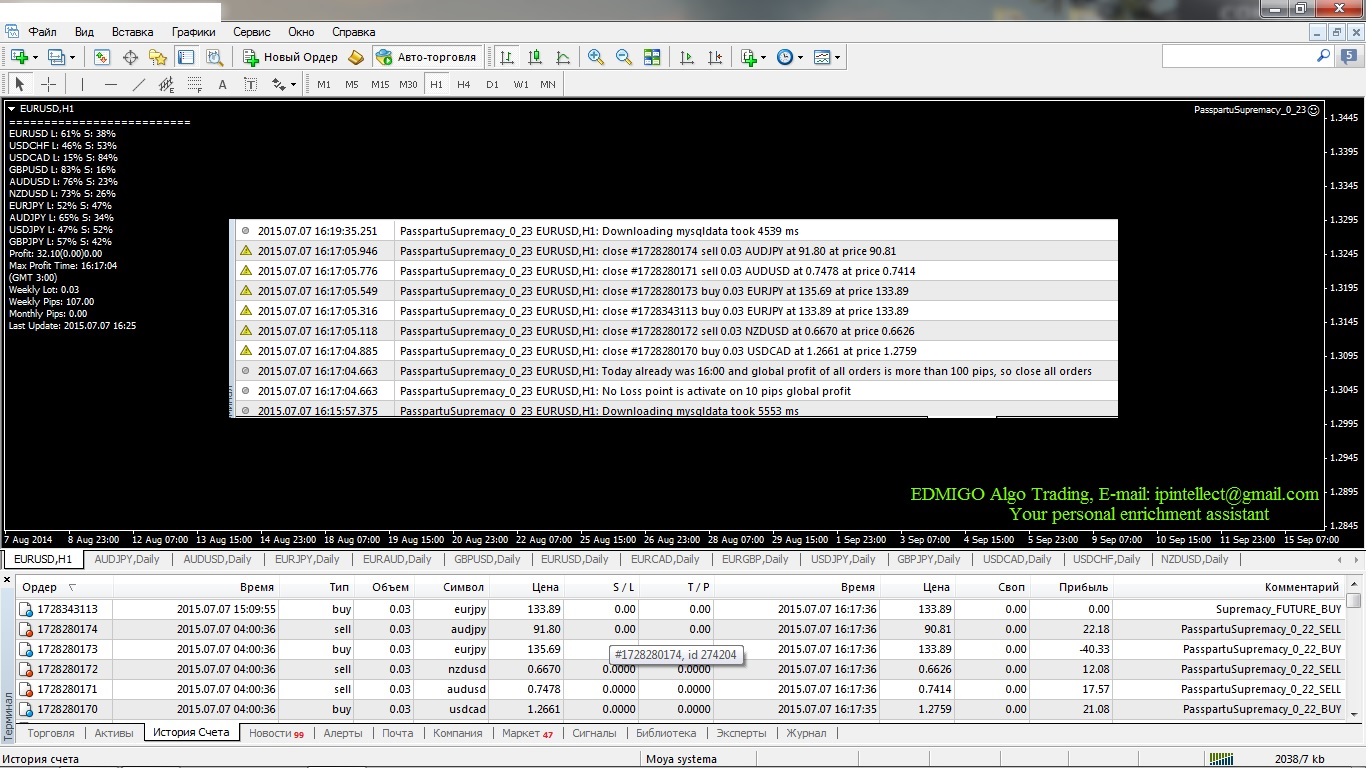Open a new chart window
The image size is (1372, 772).
coord(19,57)
